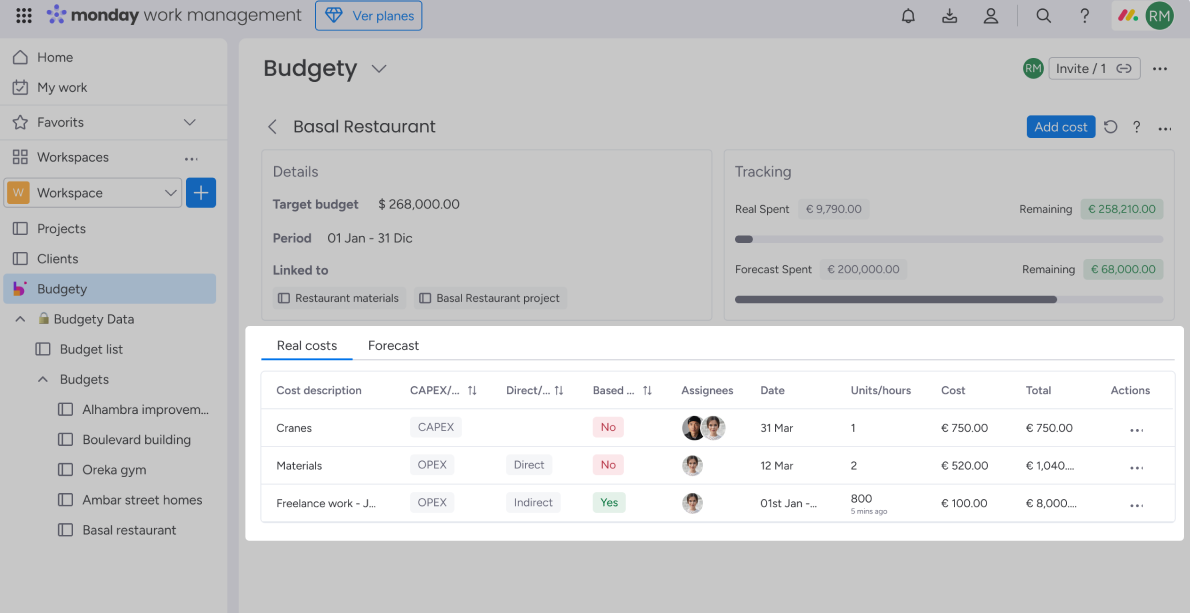Viewport: 1190px width, 613px height.
Task: Expand the Budgety title dropdown chevron
Action: point(379,69)
